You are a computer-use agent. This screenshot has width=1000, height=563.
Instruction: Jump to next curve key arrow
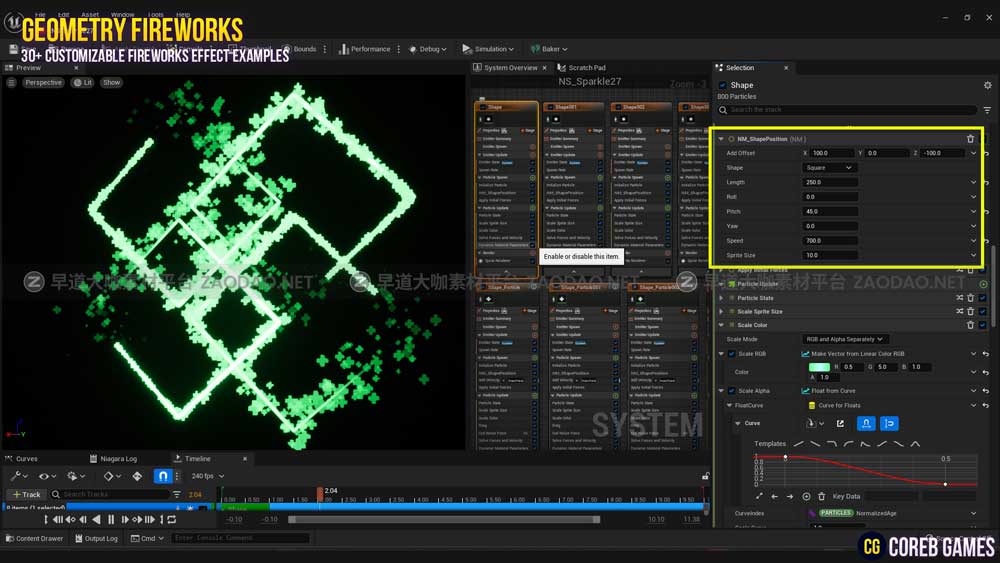coord(790,496)
